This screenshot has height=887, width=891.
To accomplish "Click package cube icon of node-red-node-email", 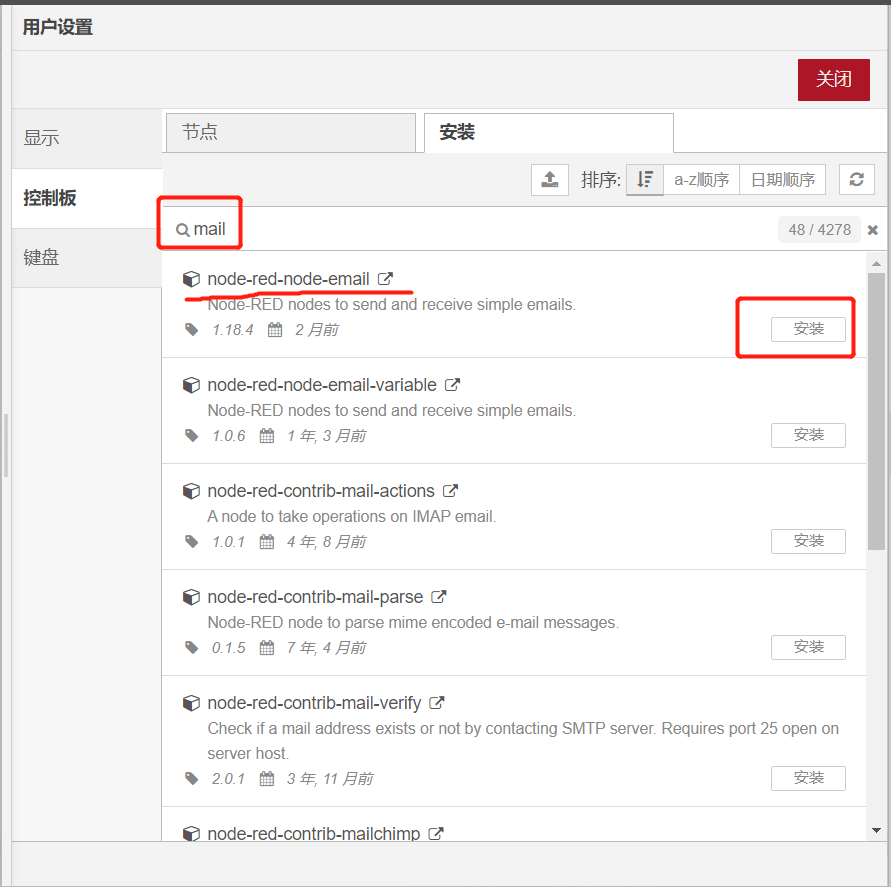I will tap(191, 279).
